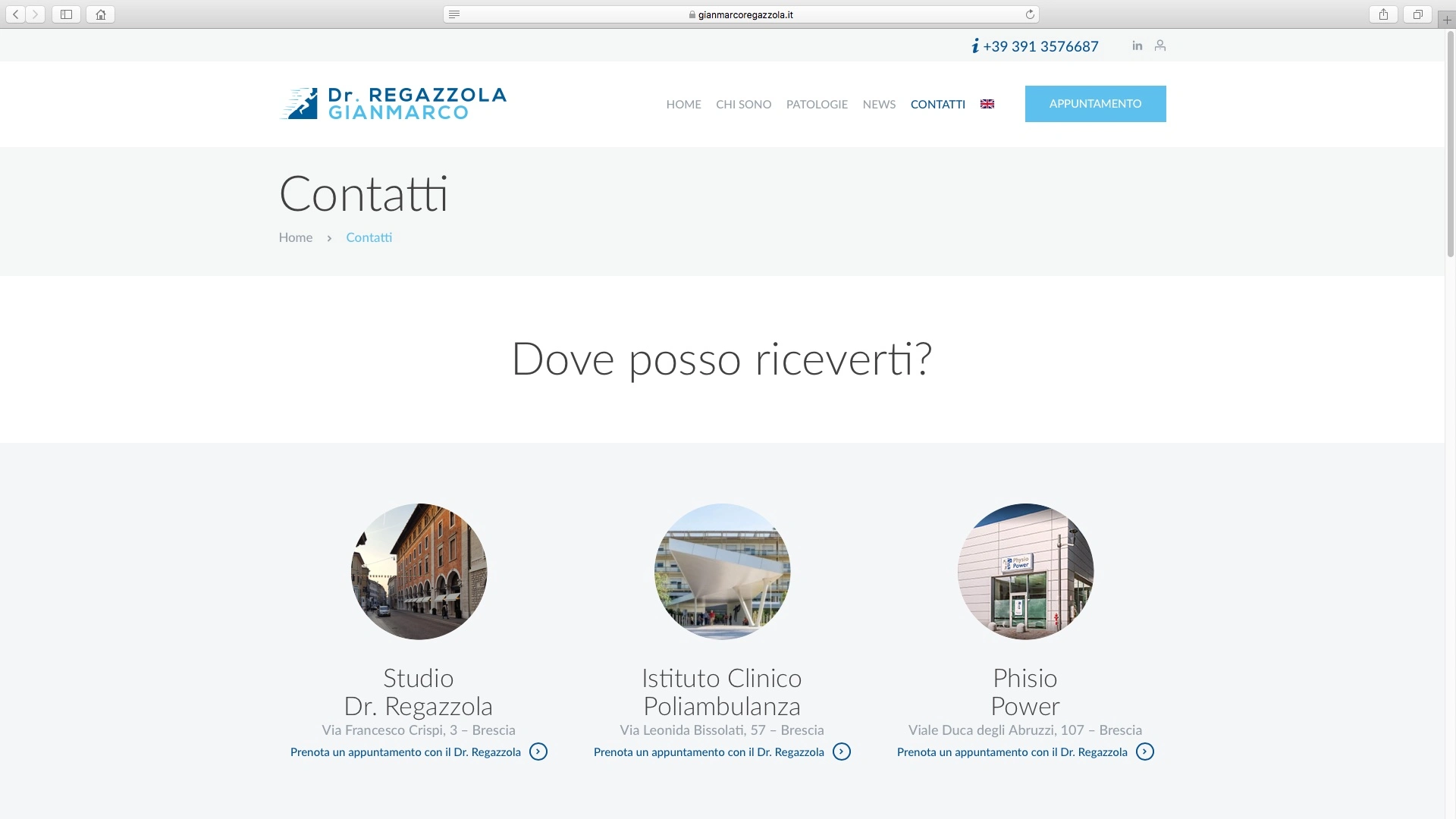Add a new tab with plus icon
1456x819 pixels.
coord(1447,20)
